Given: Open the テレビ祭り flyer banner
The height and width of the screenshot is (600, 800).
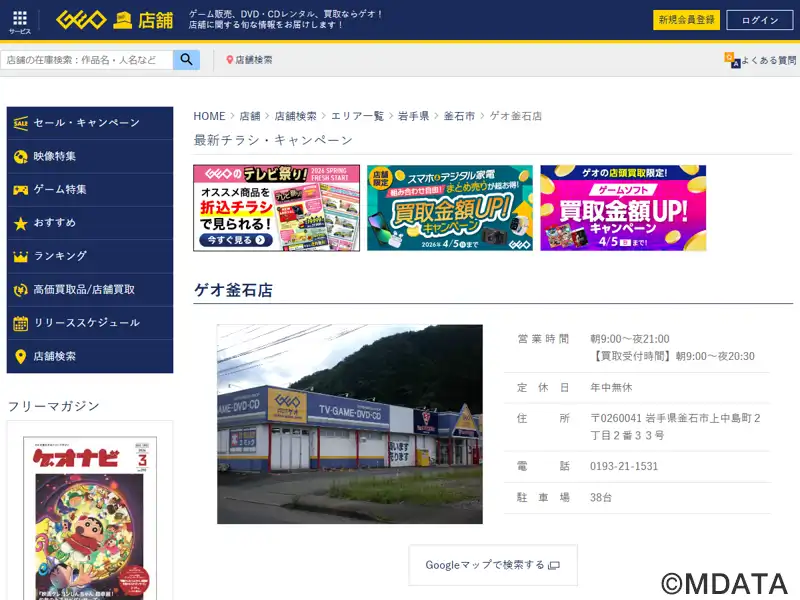Looking at the screenshot, I should pyautogui.click(x=277, y=208).
